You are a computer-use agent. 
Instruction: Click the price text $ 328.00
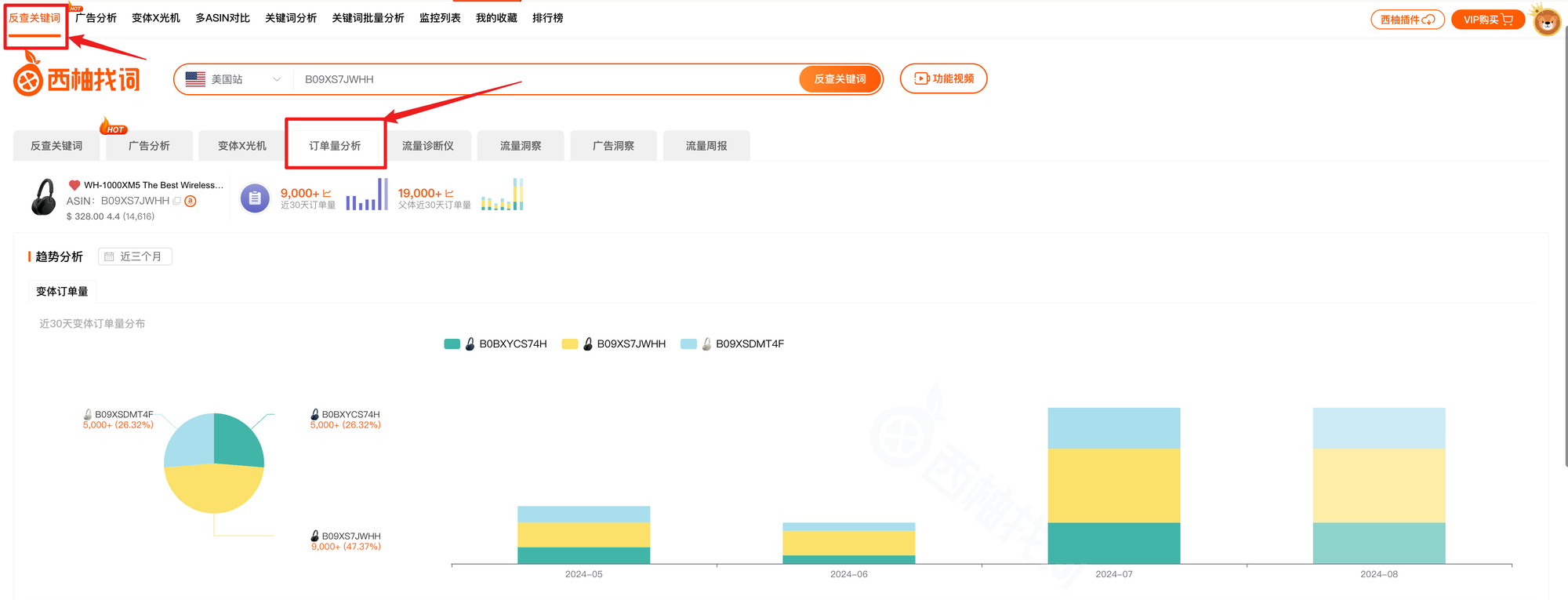click(85, 216)
